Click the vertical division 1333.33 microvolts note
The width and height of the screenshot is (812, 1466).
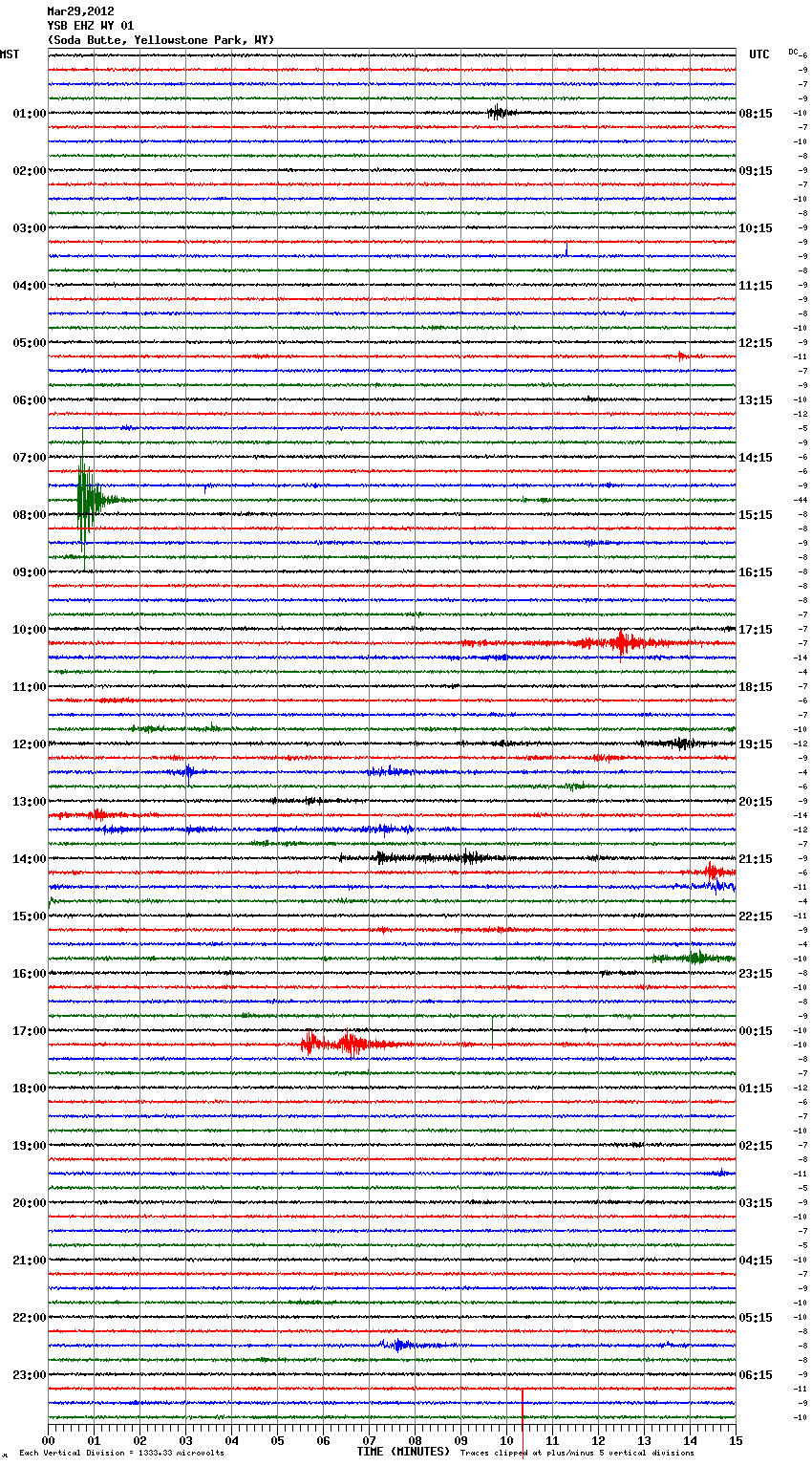[122, 1453]
